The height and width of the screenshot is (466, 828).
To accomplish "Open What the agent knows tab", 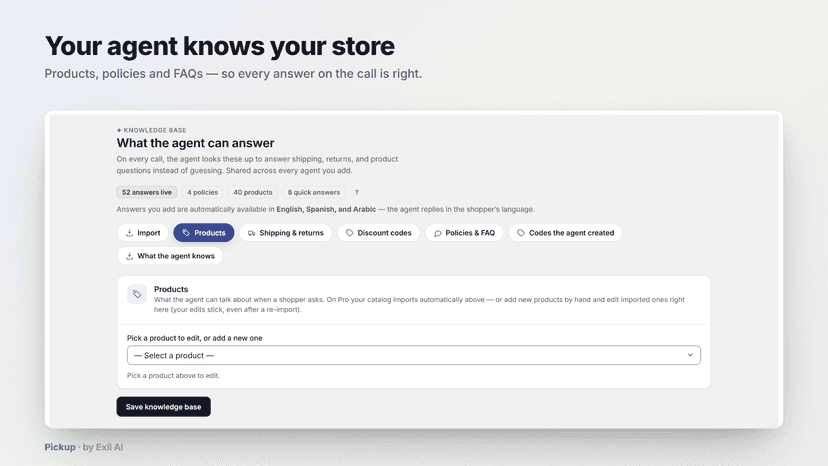I will tap(170, 256).
